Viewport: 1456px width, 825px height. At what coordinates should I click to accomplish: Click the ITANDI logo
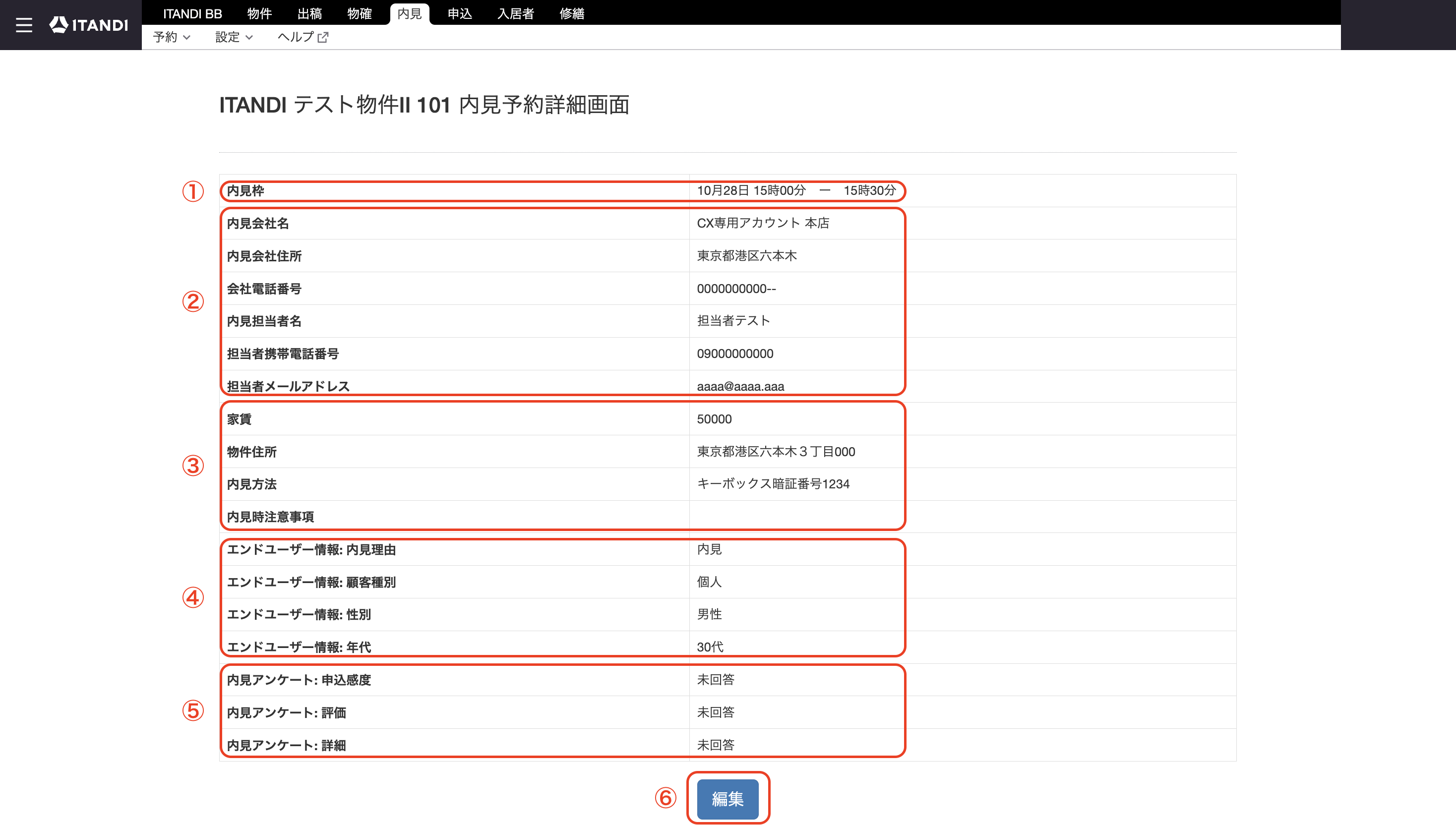(x=89, y=25)
